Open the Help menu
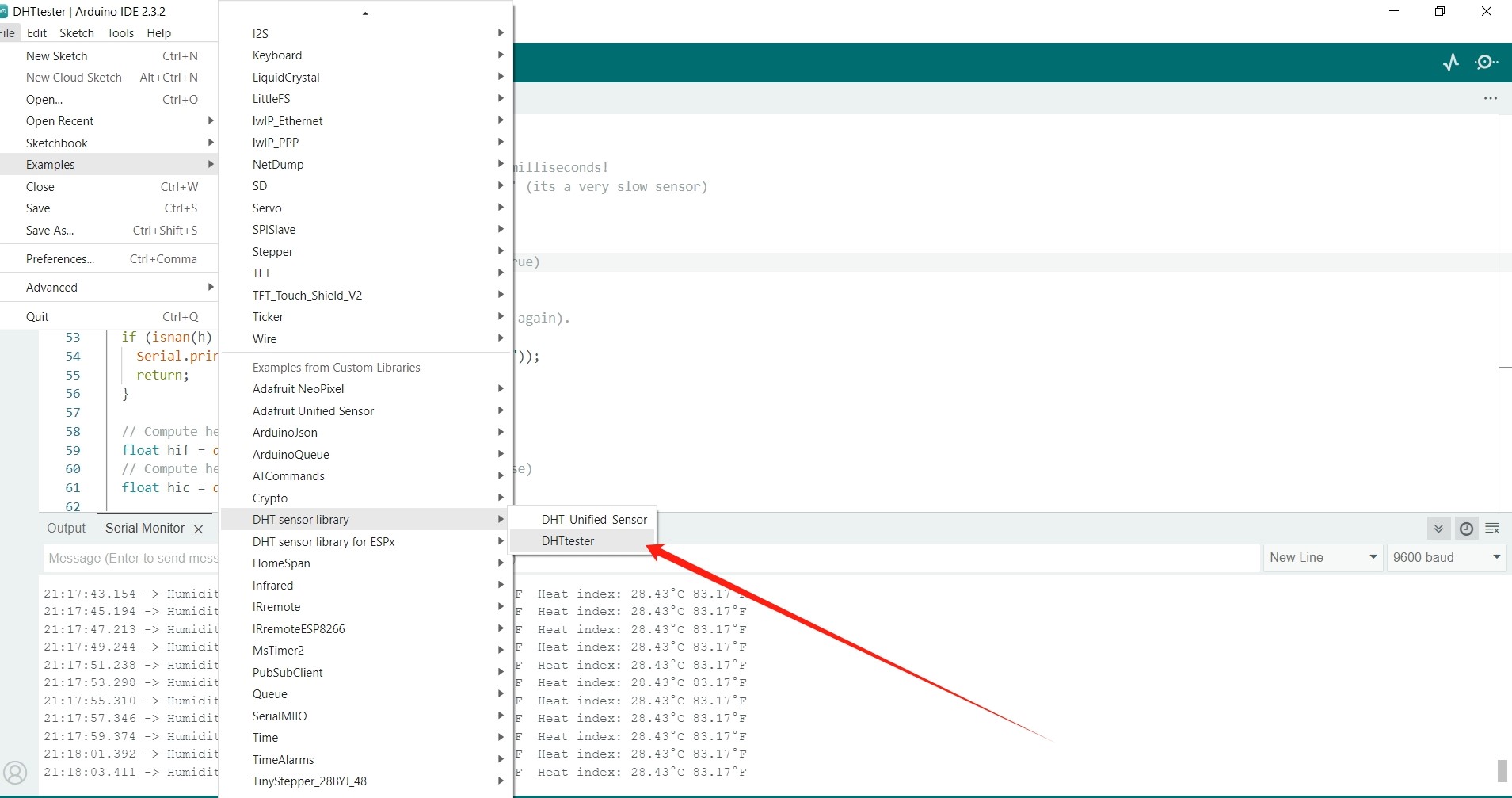Screen dimensions: 1512x798 click(158, 33)
